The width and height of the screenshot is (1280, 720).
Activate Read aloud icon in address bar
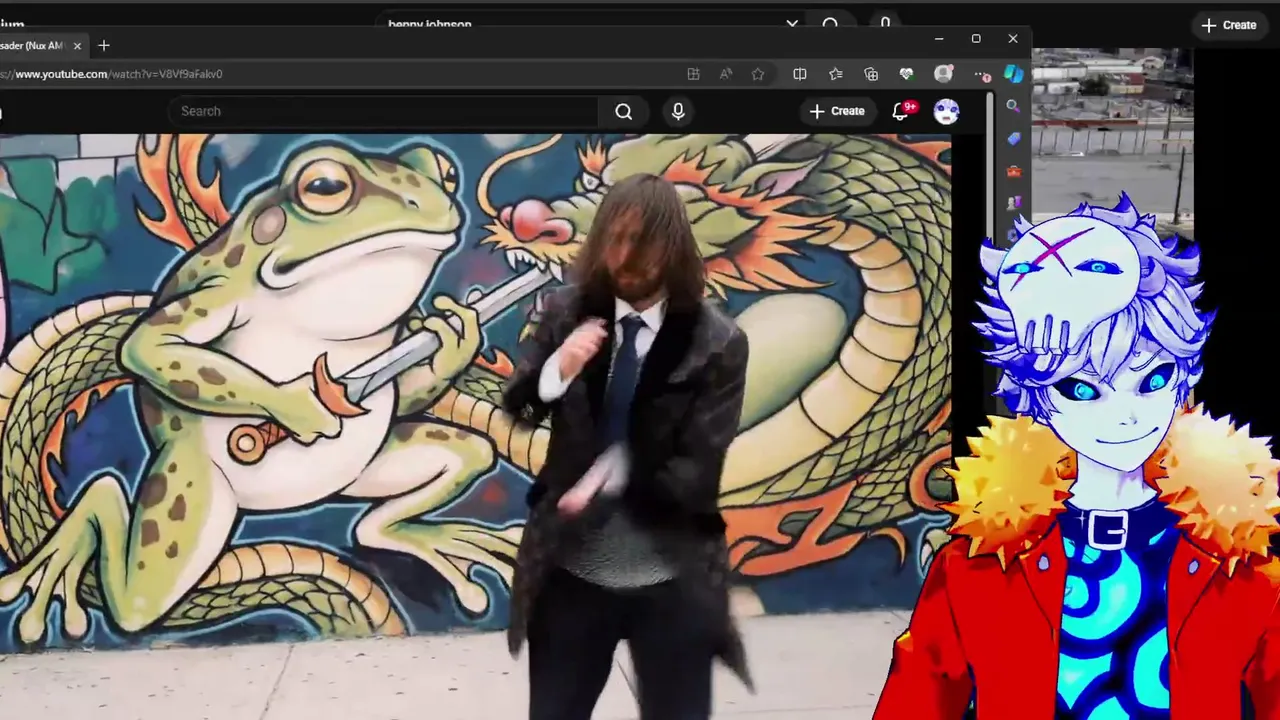[726, 74]
